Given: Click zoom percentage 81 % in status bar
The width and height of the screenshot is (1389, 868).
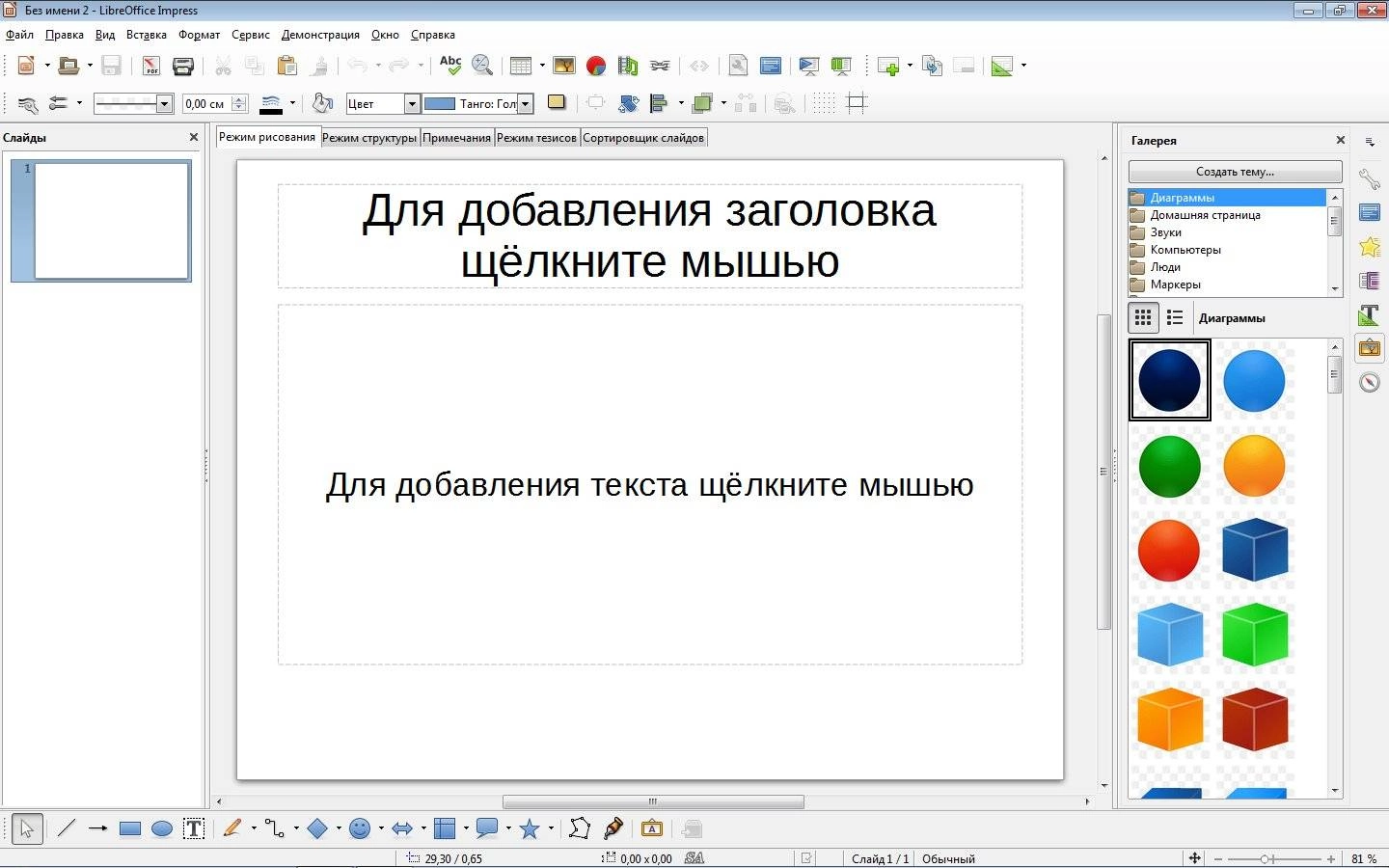Looking at the screenshot, I should click(x=1364, y=858).
